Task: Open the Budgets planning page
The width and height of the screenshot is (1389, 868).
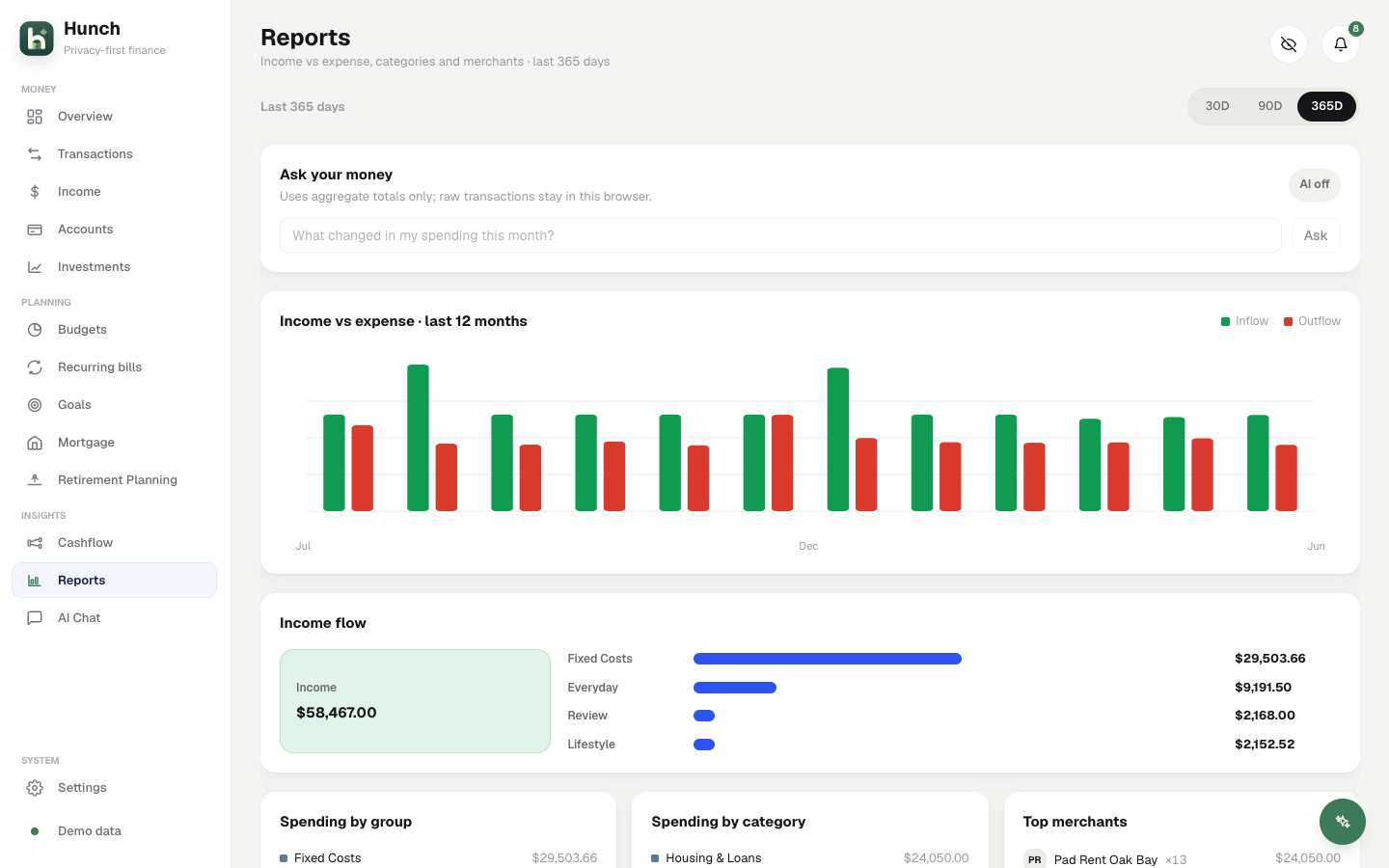Action: coord(82,330)
